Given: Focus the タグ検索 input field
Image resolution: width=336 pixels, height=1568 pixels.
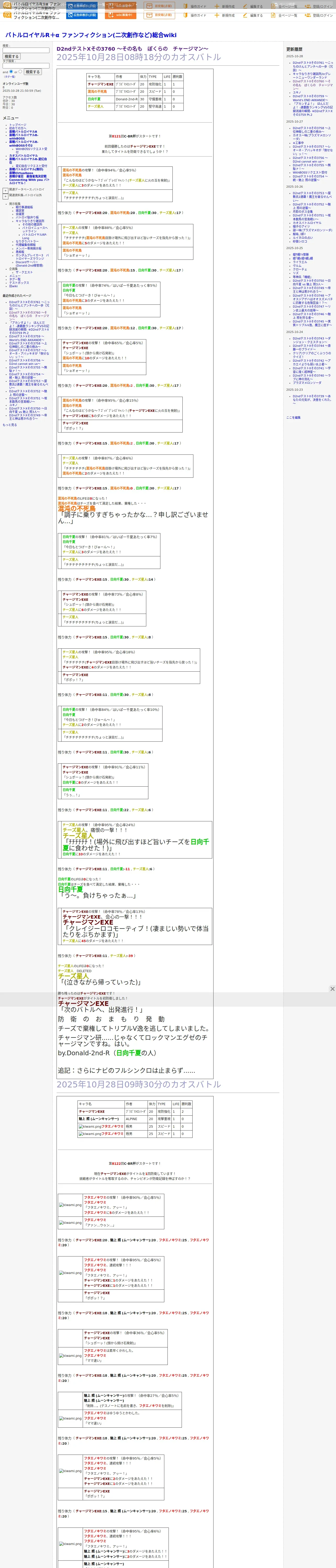Looking at the screenshot, I should coord(26,66).
